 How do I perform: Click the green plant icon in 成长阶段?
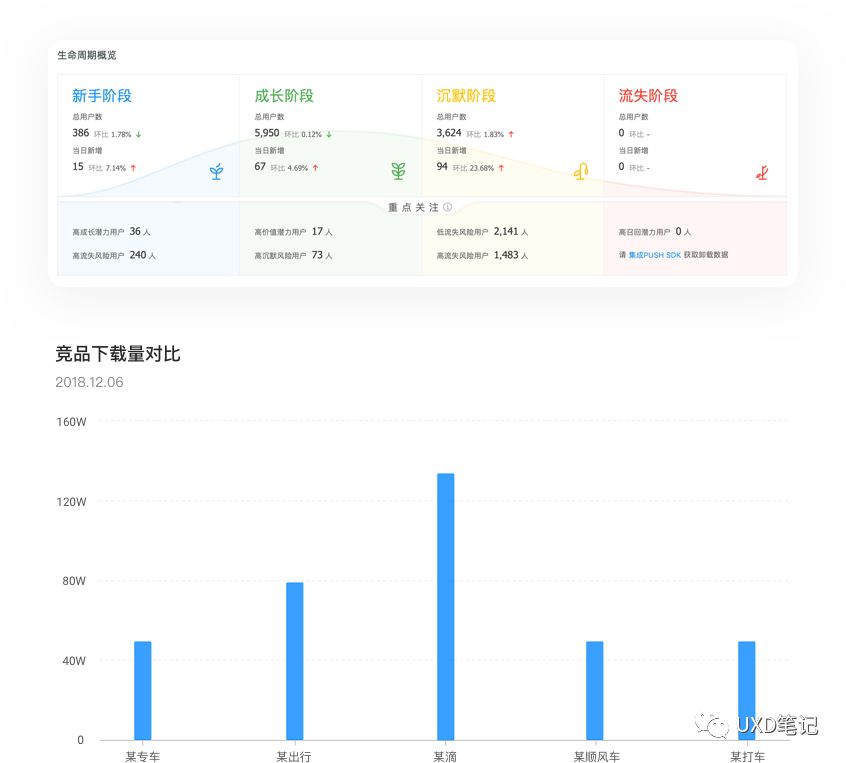point(398,172)
